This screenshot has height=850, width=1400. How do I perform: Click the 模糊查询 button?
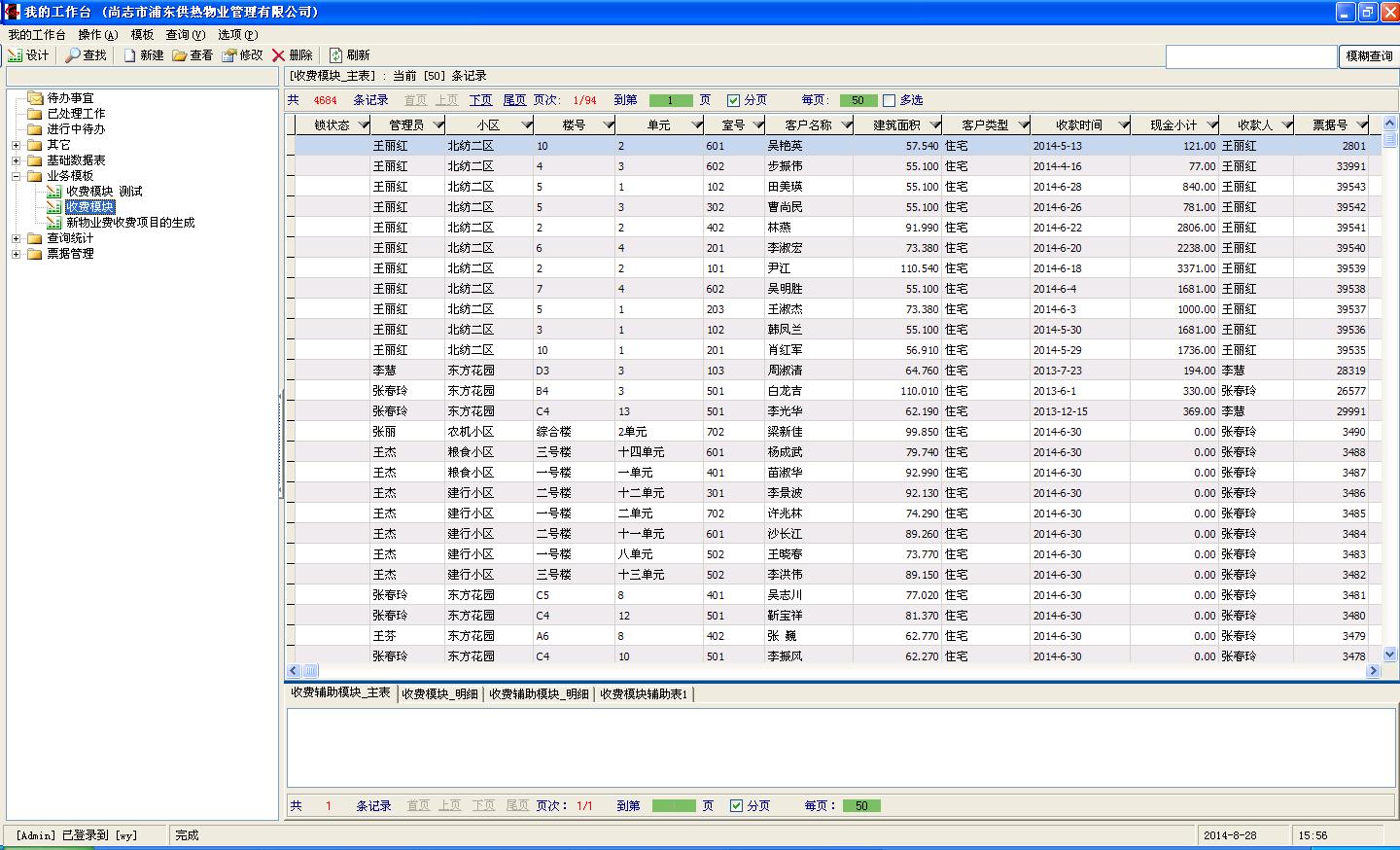tap(1369, 56)
